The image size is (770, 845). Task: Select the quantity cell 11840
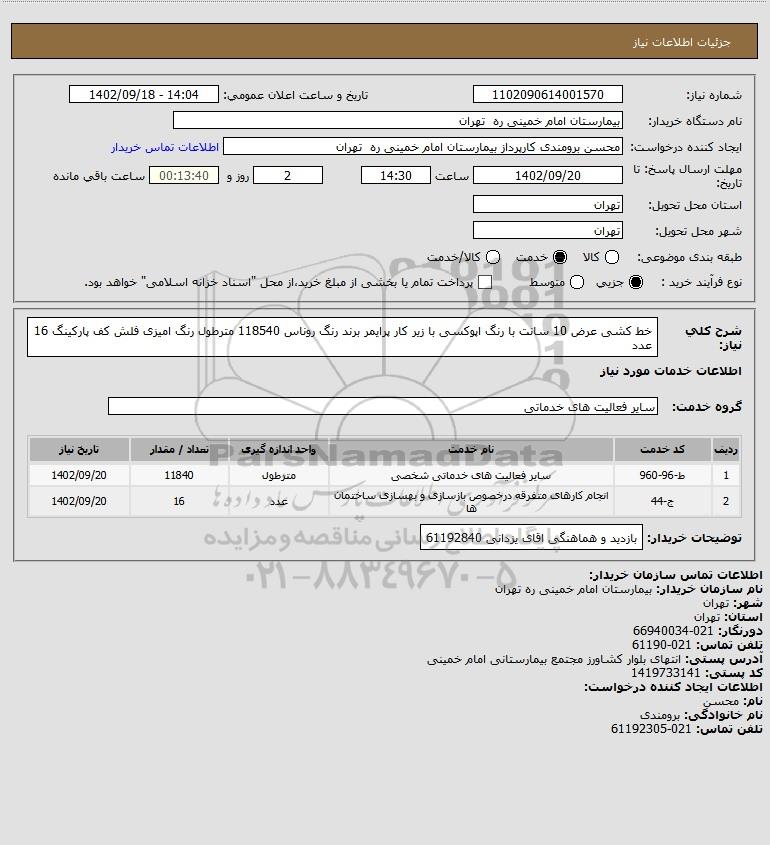(x=179, y=475)
